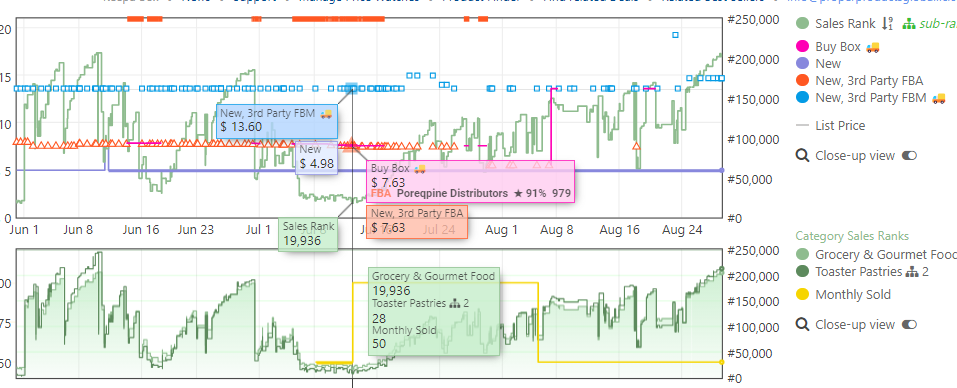This screenshot has width=957, height=388.
Task: Toggle the 'New, 3rd Party FBA' legend label
Action: pyautogui.click(x=869, y=81)
